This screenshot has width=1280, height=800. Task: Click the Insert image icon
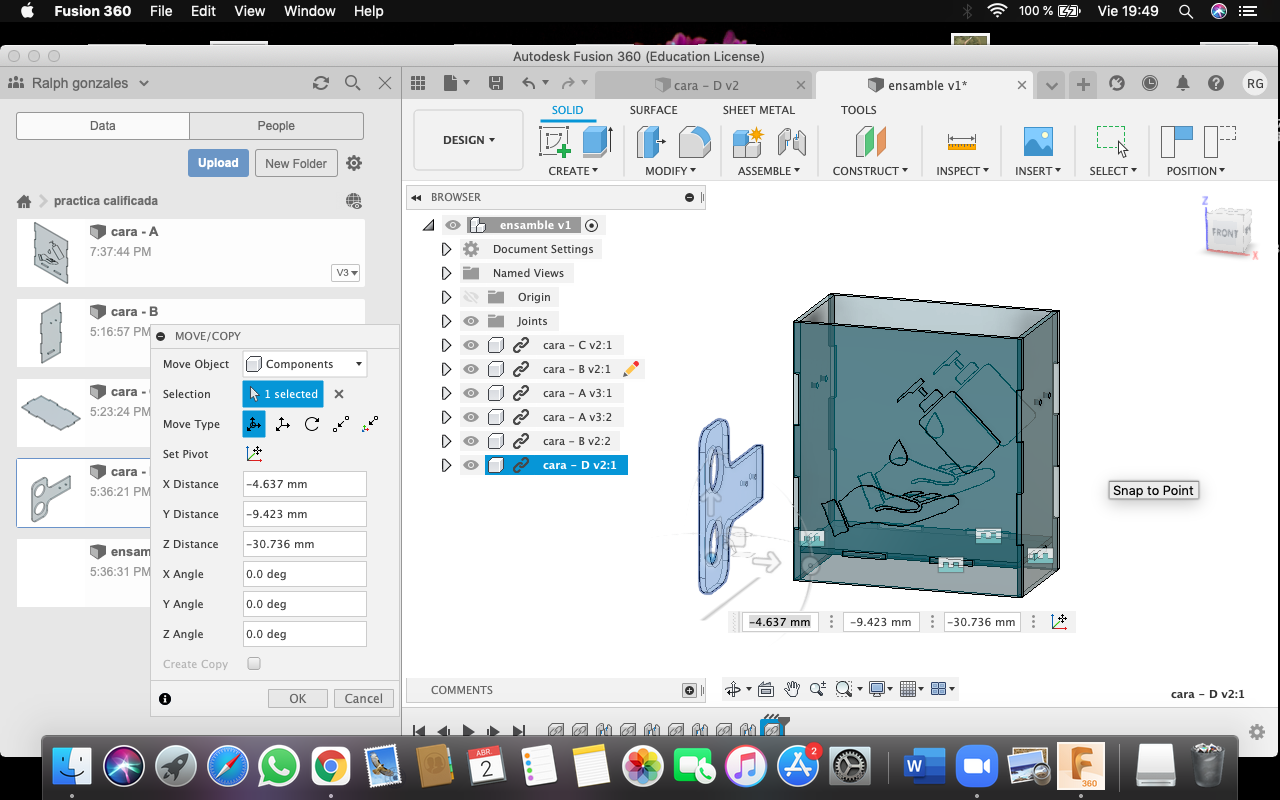[1038, 141]
